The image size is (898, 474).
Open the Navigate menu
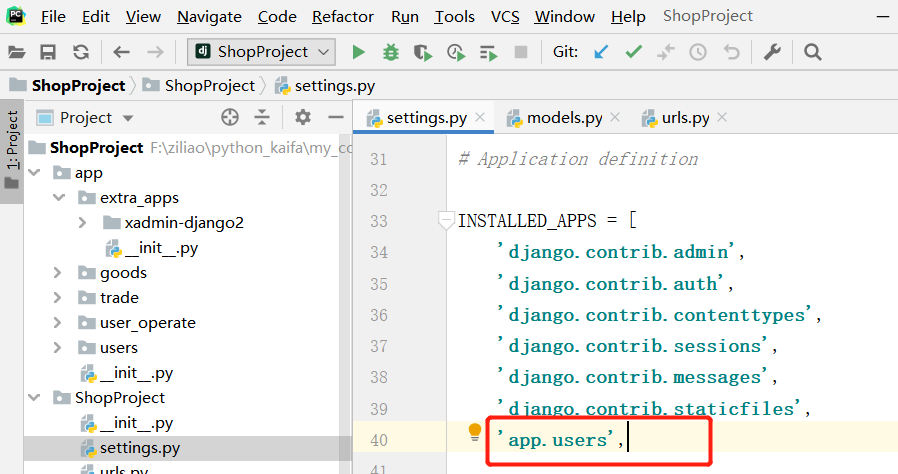[x=209, y=17]
